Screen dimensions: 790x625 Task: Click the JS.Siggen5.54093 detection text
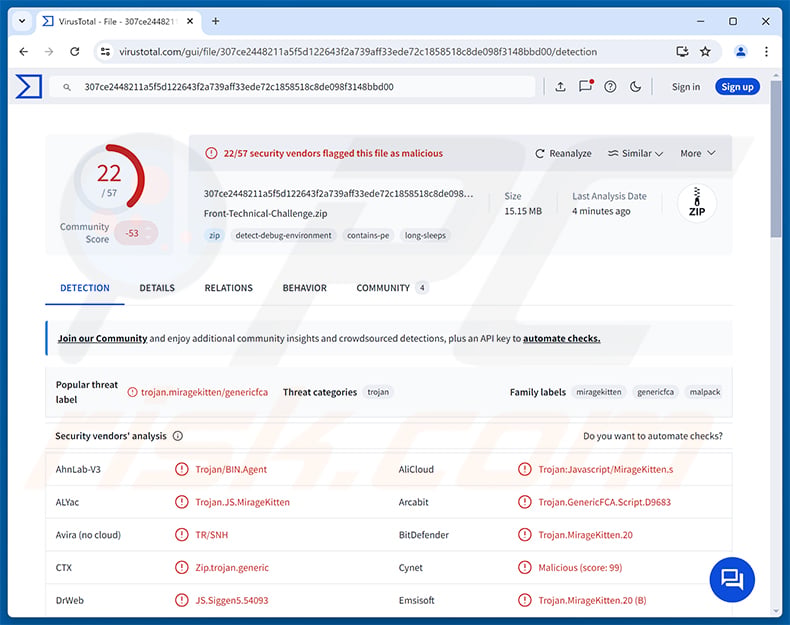click(232, 600)
